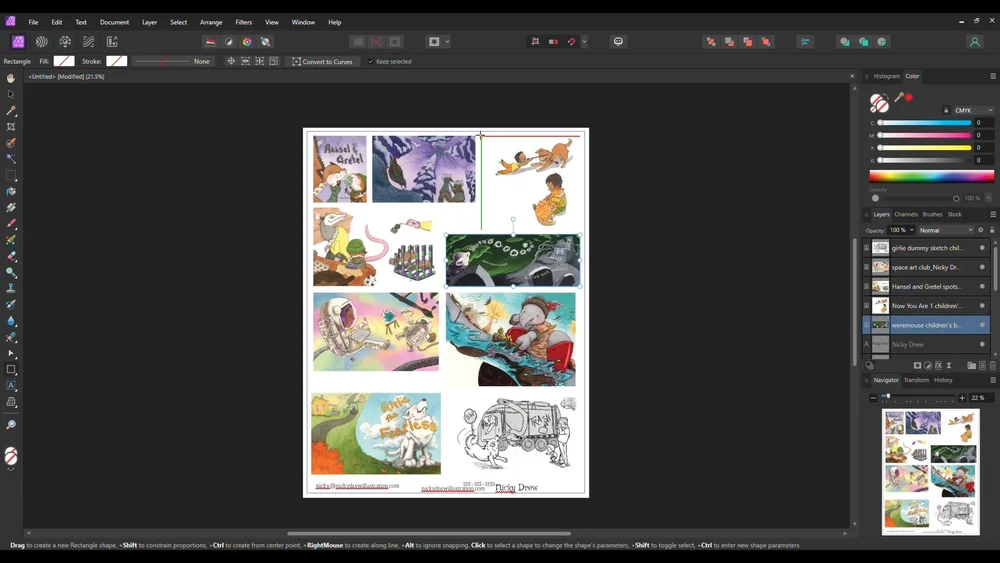Viewport: 1000px width, 563px height.
Task: Open layer effects via the fx icon
Action: tap(938, 366)
